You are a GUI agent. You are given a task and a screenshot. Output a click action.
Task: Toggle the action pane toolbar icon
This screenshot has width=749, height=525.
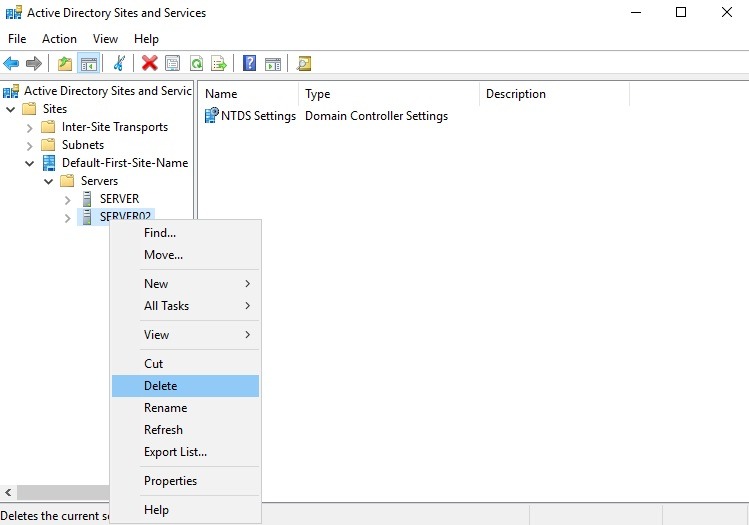pos(273,63)
